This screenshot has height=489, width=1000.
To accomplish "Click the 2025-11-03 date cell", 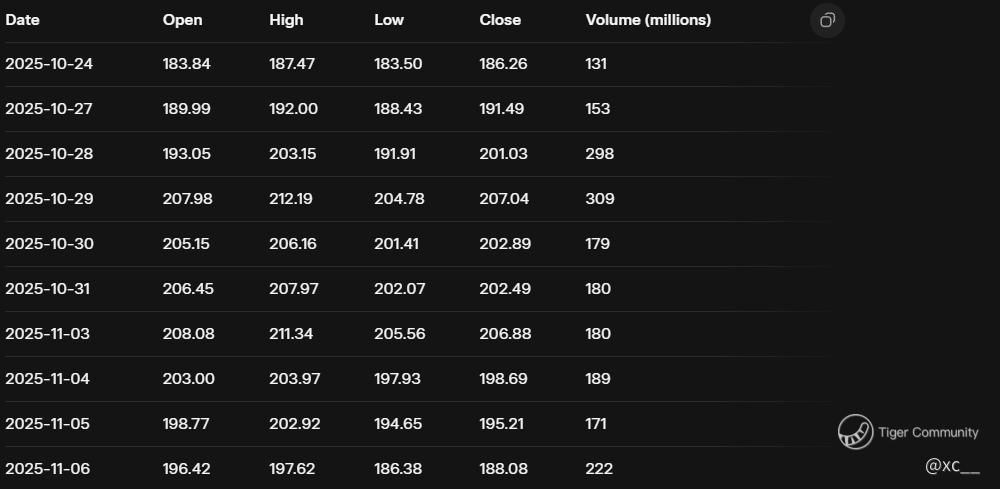I will click(x=48, y=334).
